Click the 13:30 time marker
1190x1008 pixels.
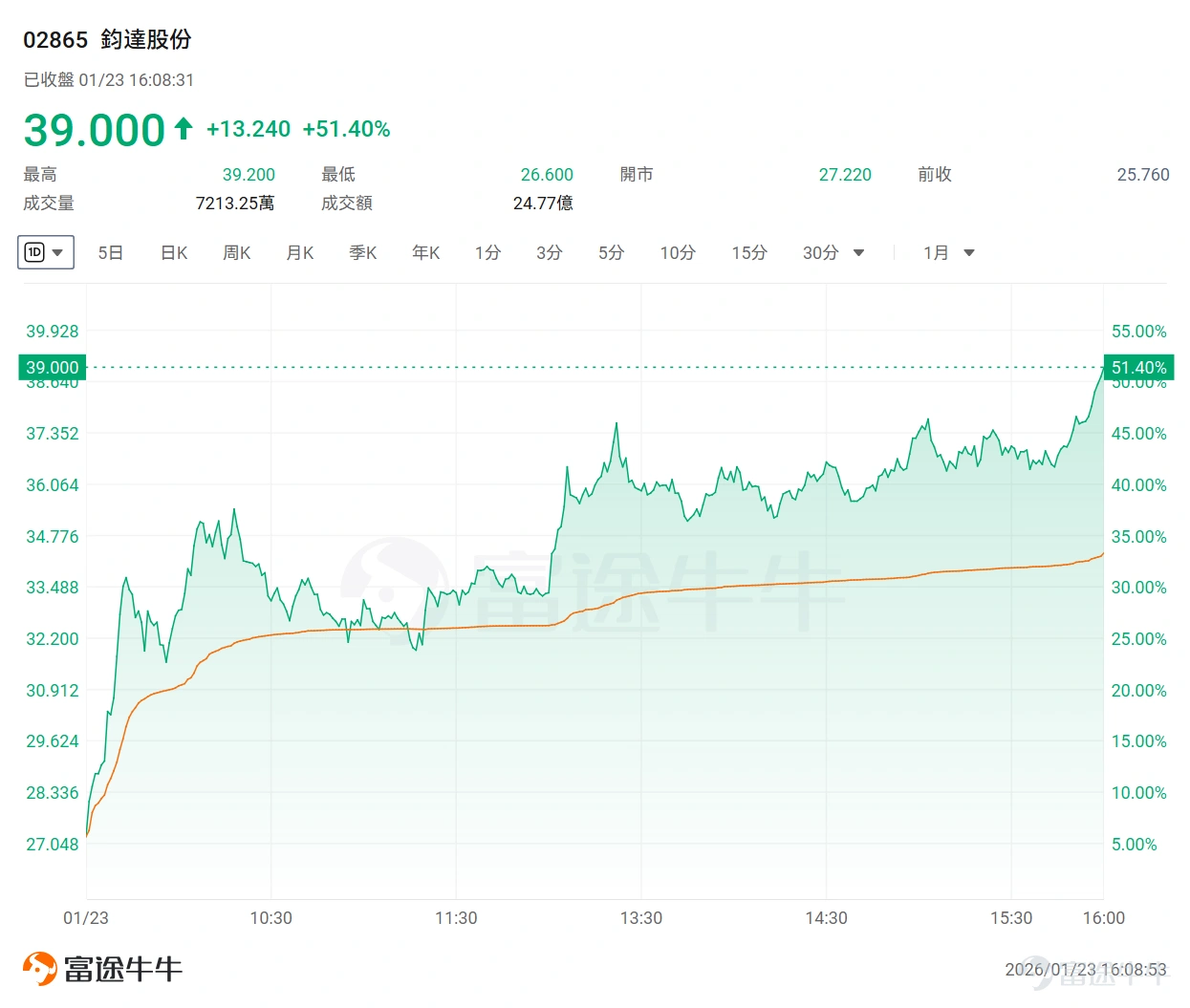[x=641, y=918]
